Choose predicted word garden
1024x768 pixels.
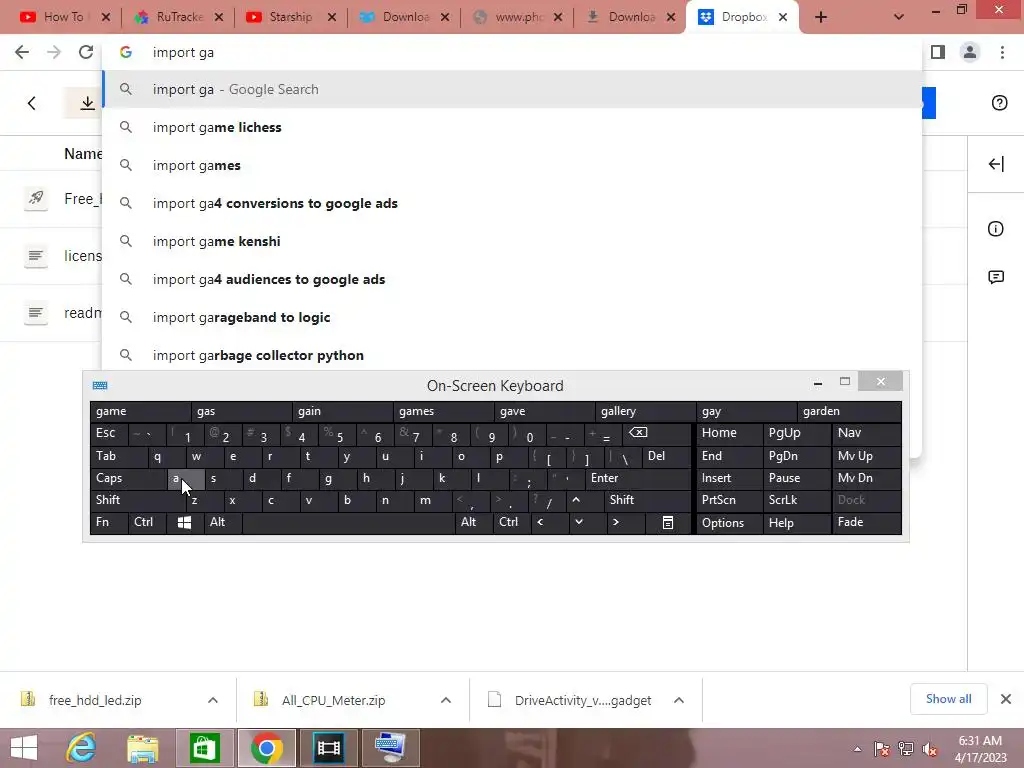tap(849, 411)
